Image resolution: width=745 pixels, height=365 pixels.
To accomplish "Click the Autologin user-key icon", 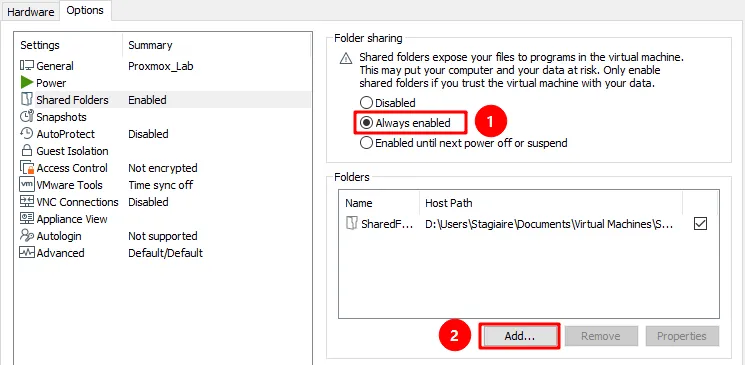I will pyautogui.click(x=27, y=236).
